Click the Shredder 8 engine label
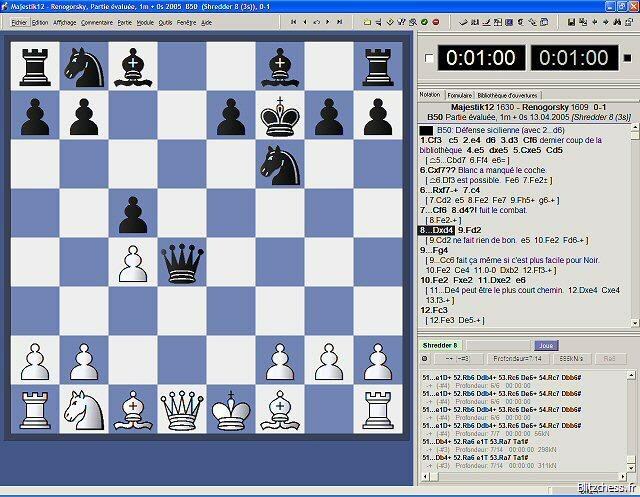 tap(441, 346)
